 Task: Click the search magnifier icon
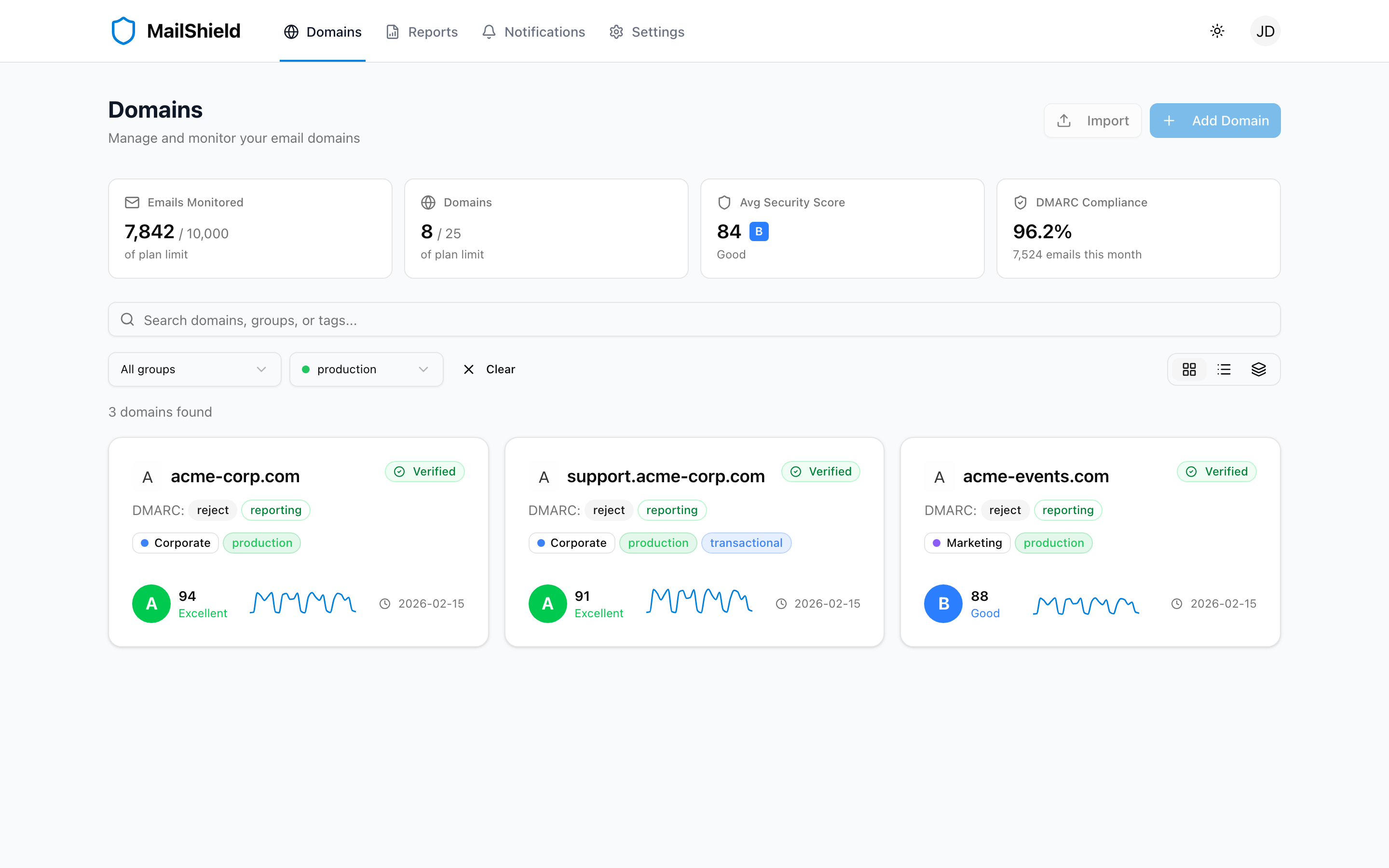(x=127, y=319)
